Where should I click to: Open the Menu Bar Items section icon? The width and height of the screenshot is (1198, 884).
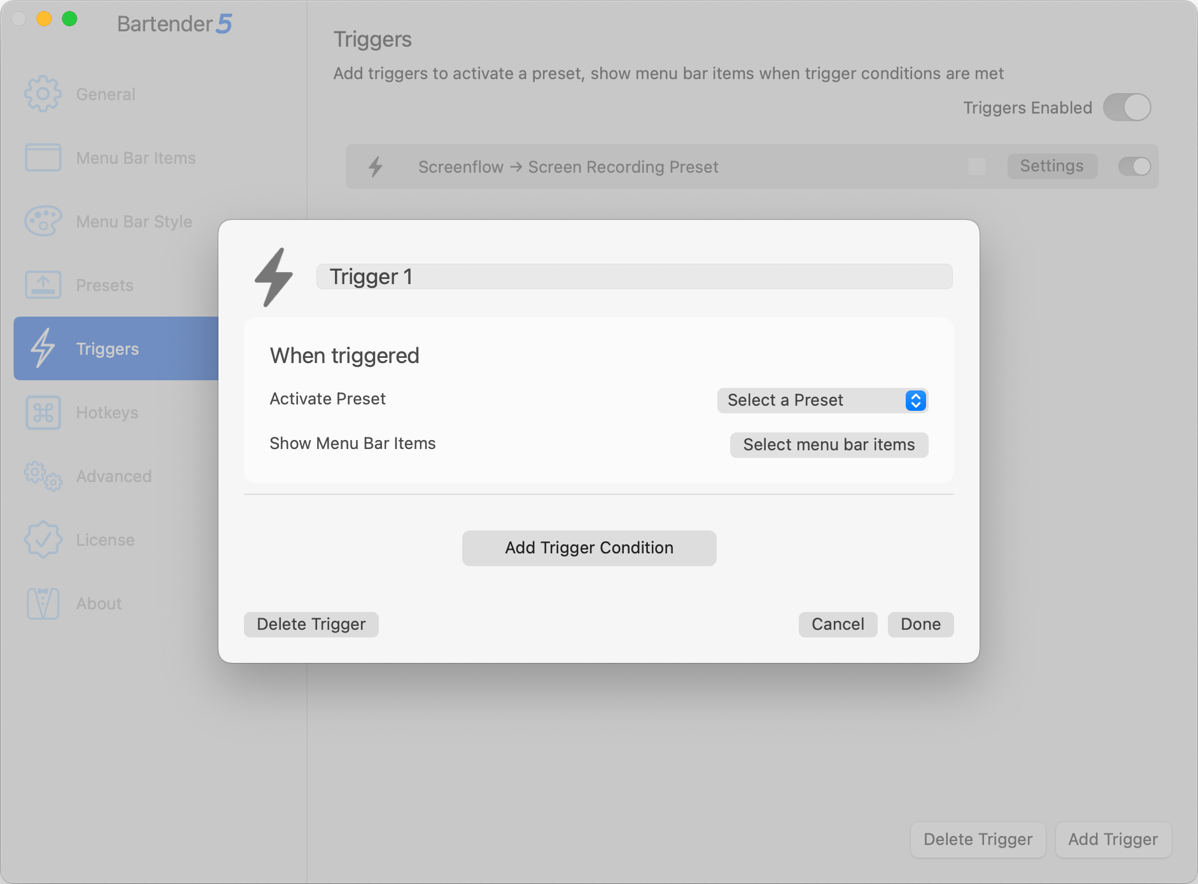(x=43, y=158)
